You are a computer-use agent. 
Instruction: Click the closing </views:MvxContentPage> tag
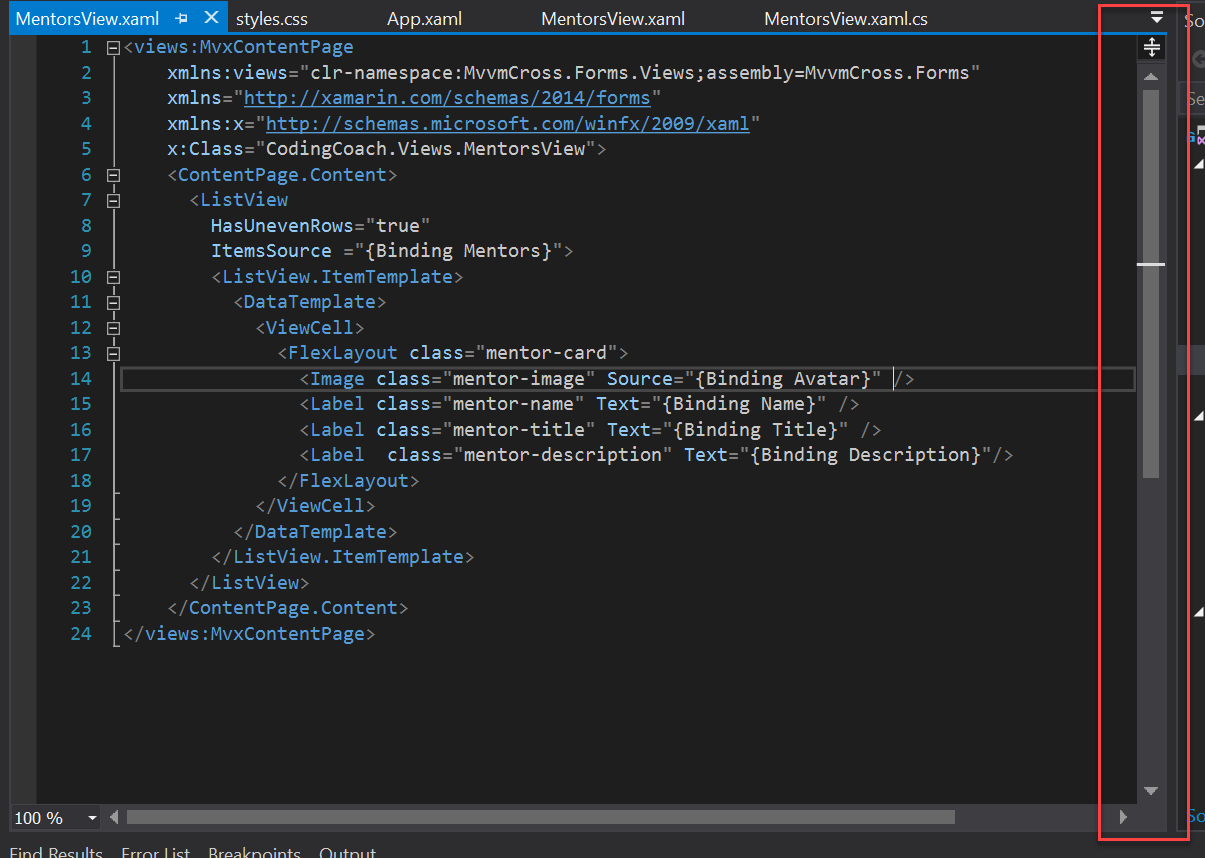point(249,634)
